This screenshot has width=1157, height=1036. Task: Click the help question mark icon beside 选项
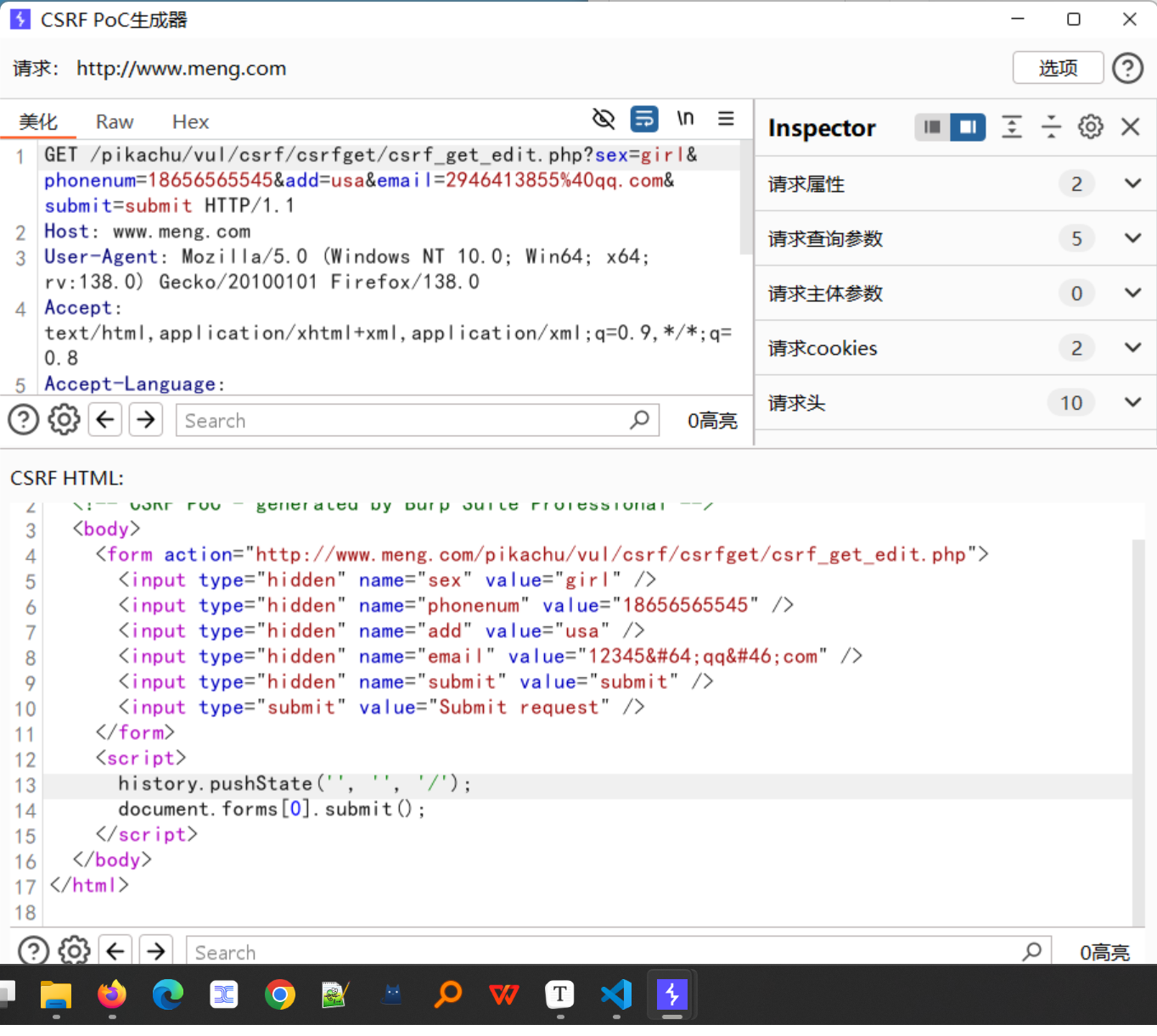1127,68
